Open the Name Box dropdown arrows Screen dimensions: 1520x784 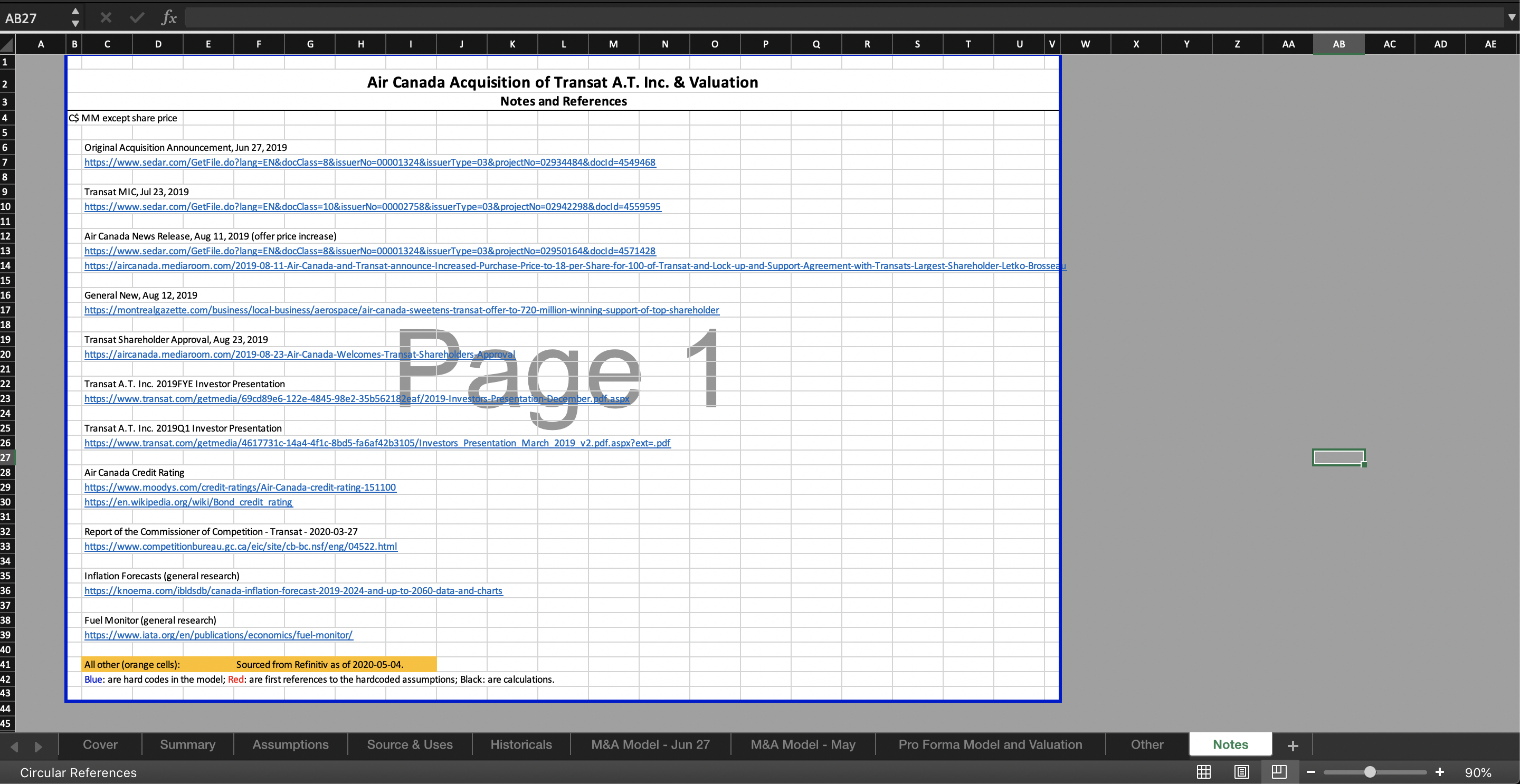[x=75, y=18]
